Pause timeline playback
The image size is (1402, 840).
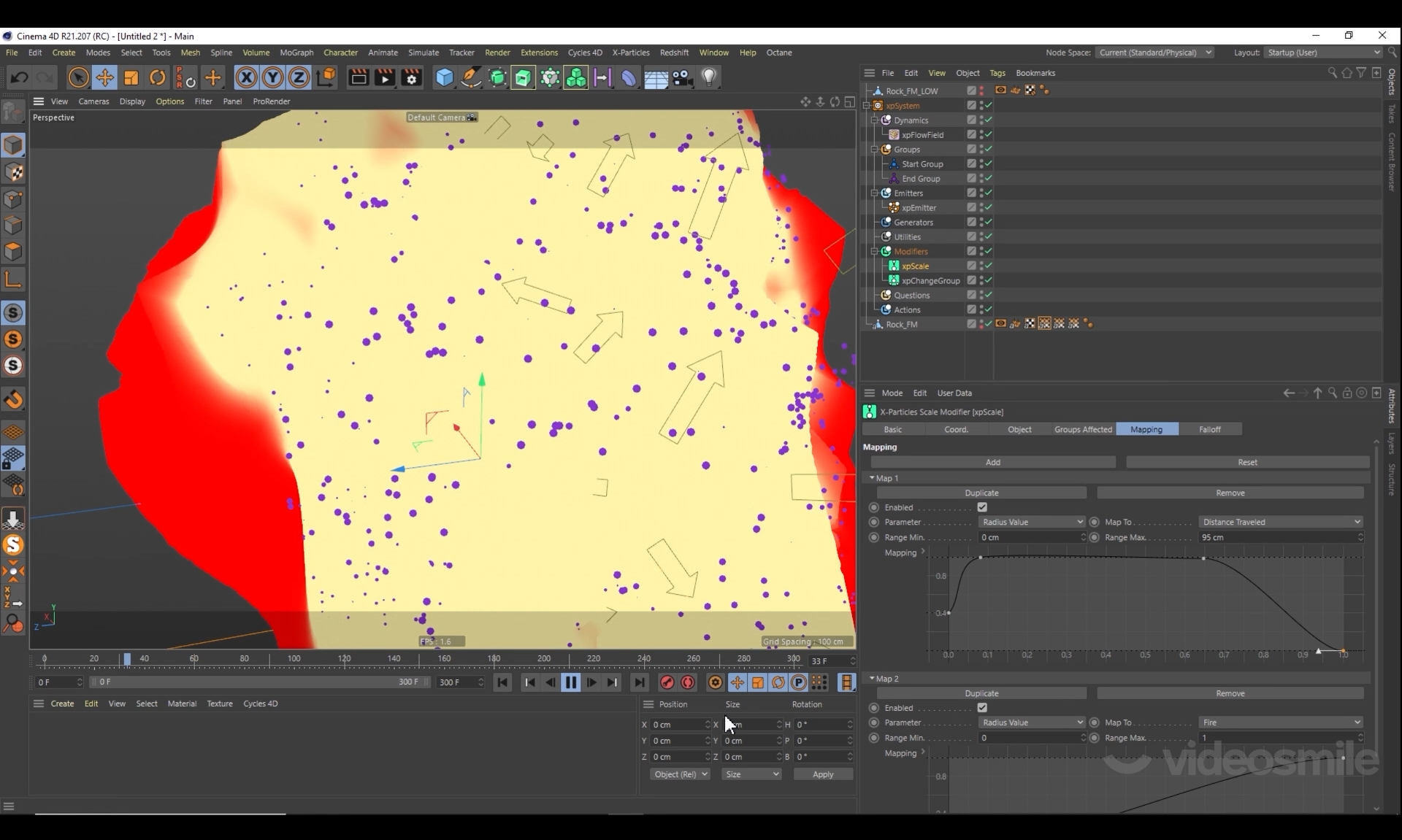pos(571,682)
